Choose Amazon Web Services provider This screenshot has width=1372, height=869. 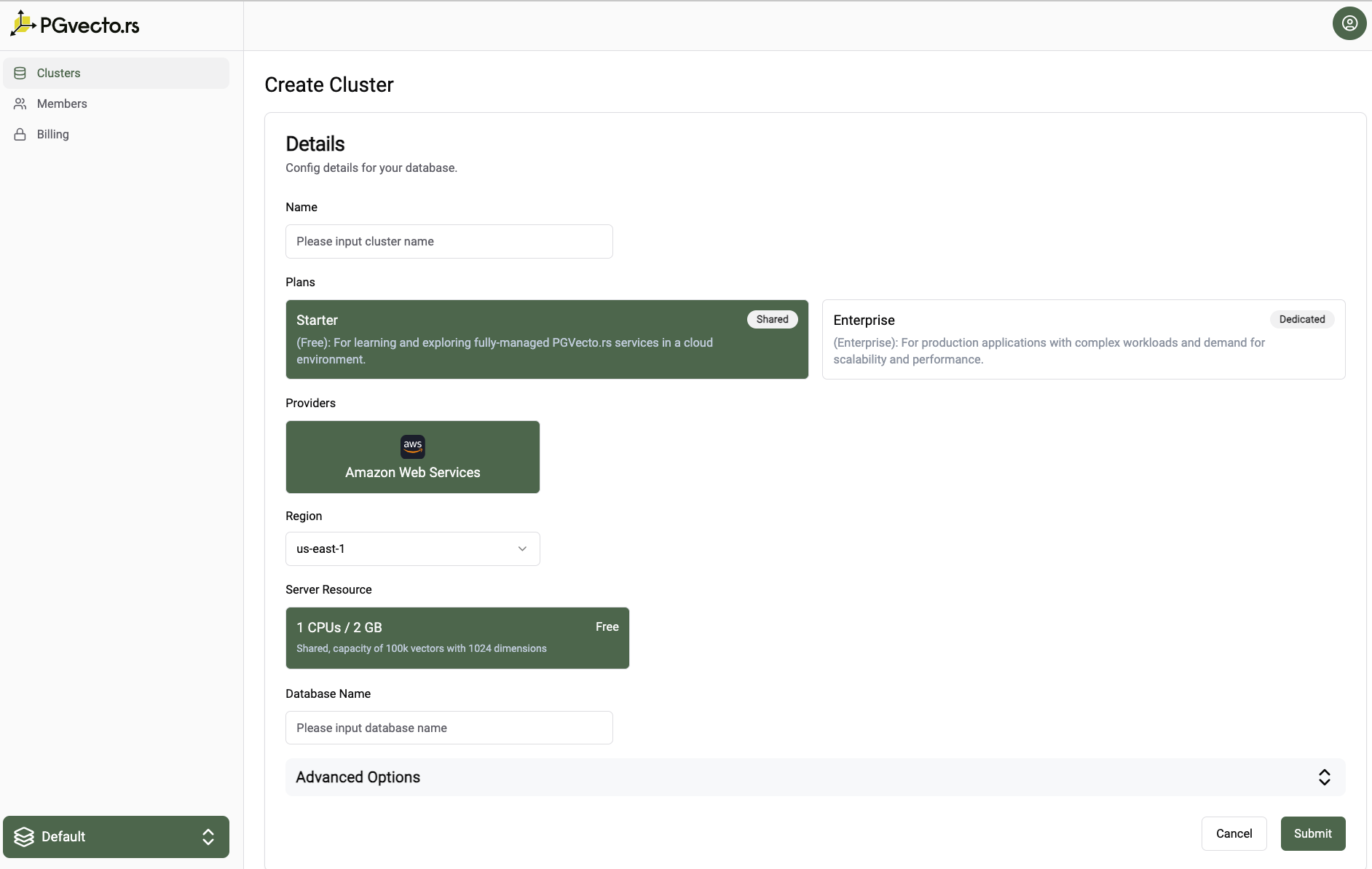point(413,457)
